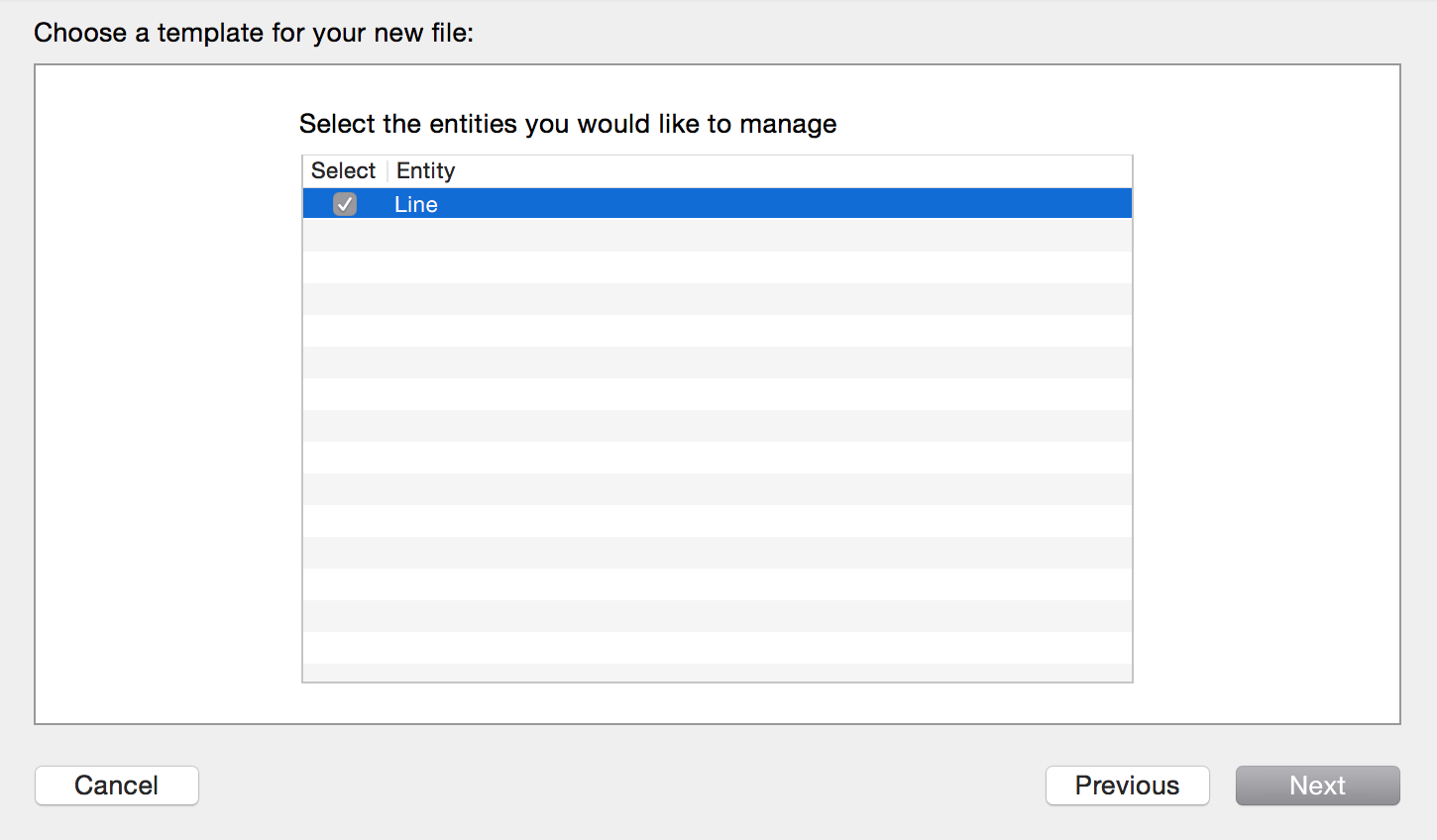
Task: Go back with the Previous button
Action: [1128, 786]
